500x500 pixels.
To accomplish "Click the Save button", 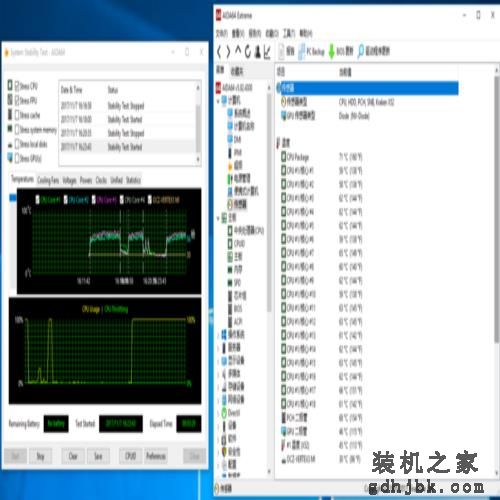I will (x=98, y=456).
